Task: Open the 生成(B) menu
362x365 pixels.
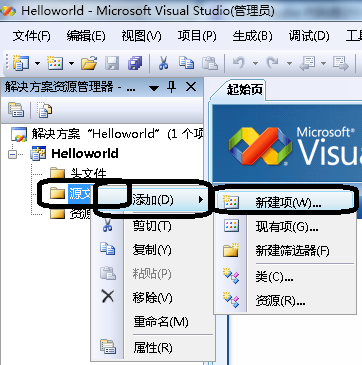Action: tap(252, 36)
